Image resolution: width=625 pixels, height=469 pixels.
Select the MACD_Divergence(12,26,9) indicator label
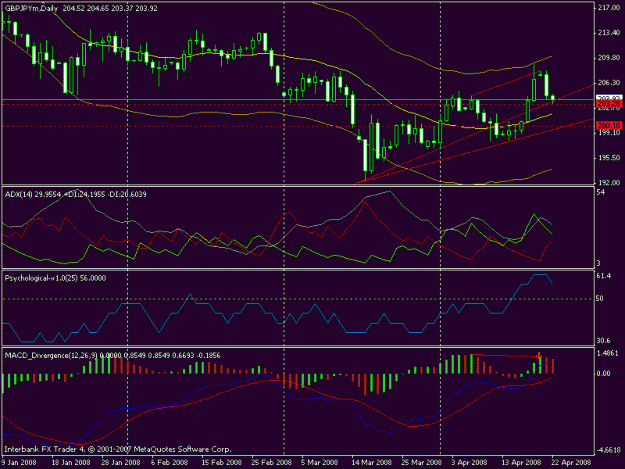click(x=51, y=355)
